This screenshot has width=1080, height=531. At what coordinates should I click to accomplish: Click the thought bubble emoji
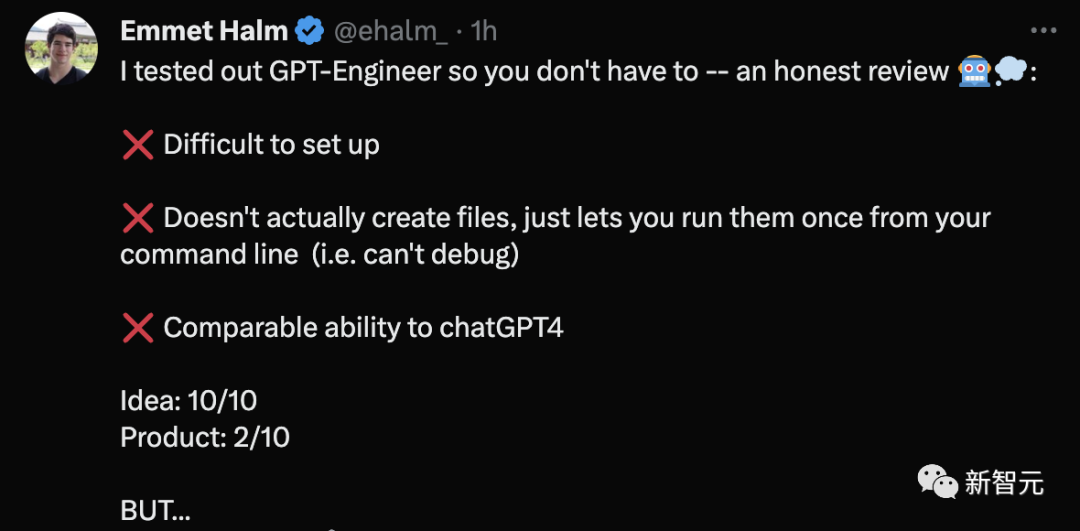coord(1010,71)
